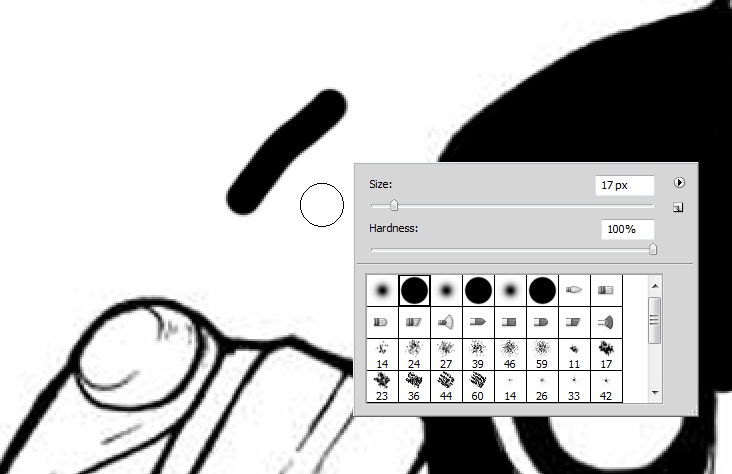Click the brush list scroll down arrow
Viewport: 732px width, 474px height.
[x=655, y=393]
